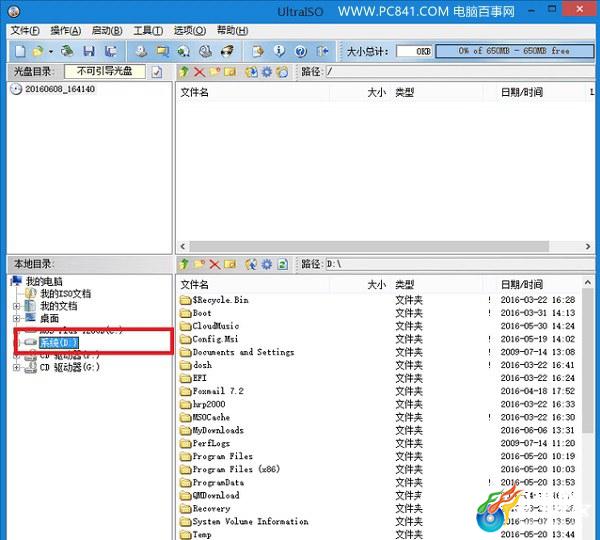Click the Extract icon in image pane toolbar
Image resolution: width=600 pixels, height=540 pixels.
click(251, 72)
